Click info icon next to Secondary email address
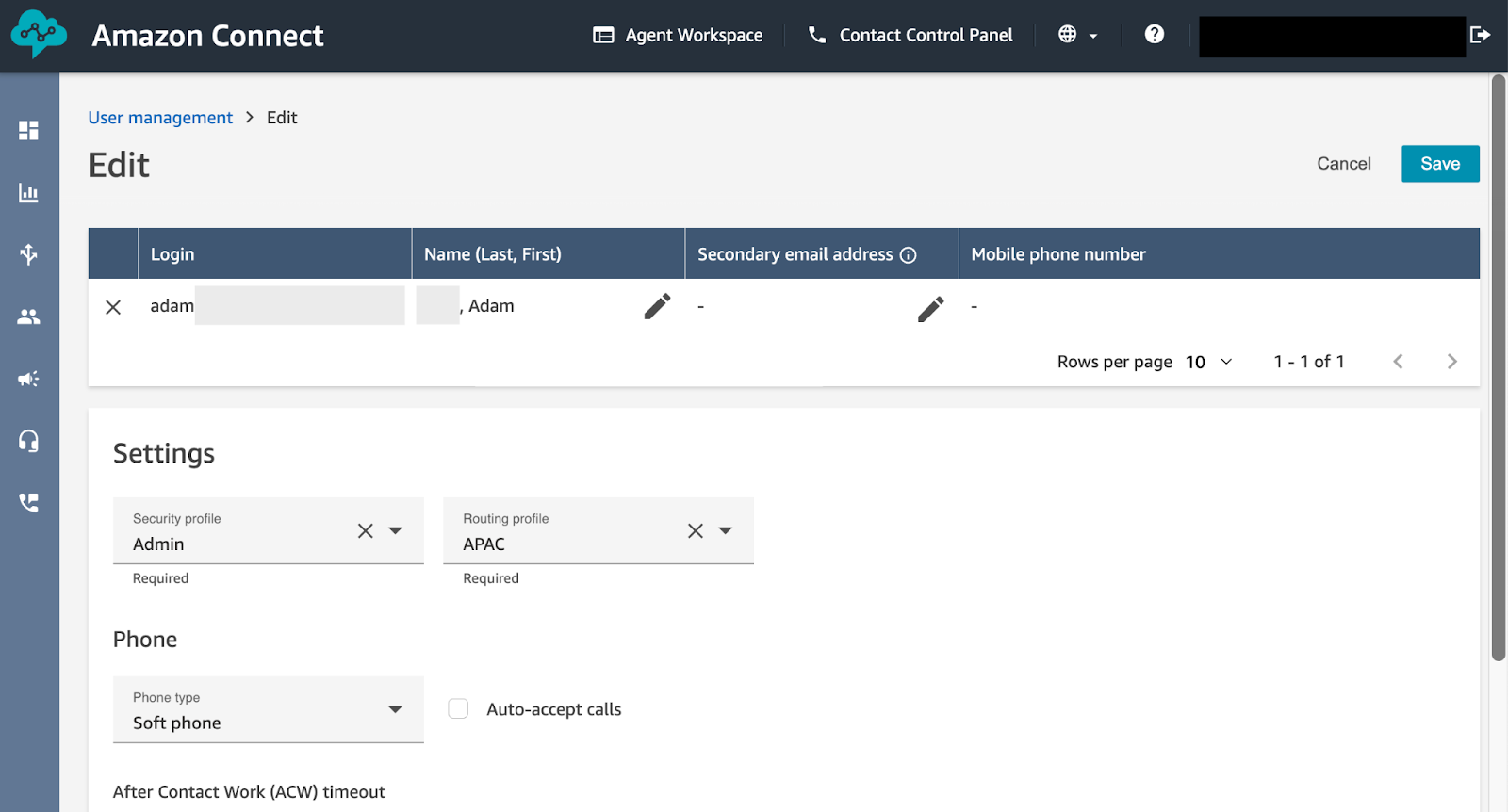Image resolution: width=1508 pixels, height=812 pixels. point(909,255)
